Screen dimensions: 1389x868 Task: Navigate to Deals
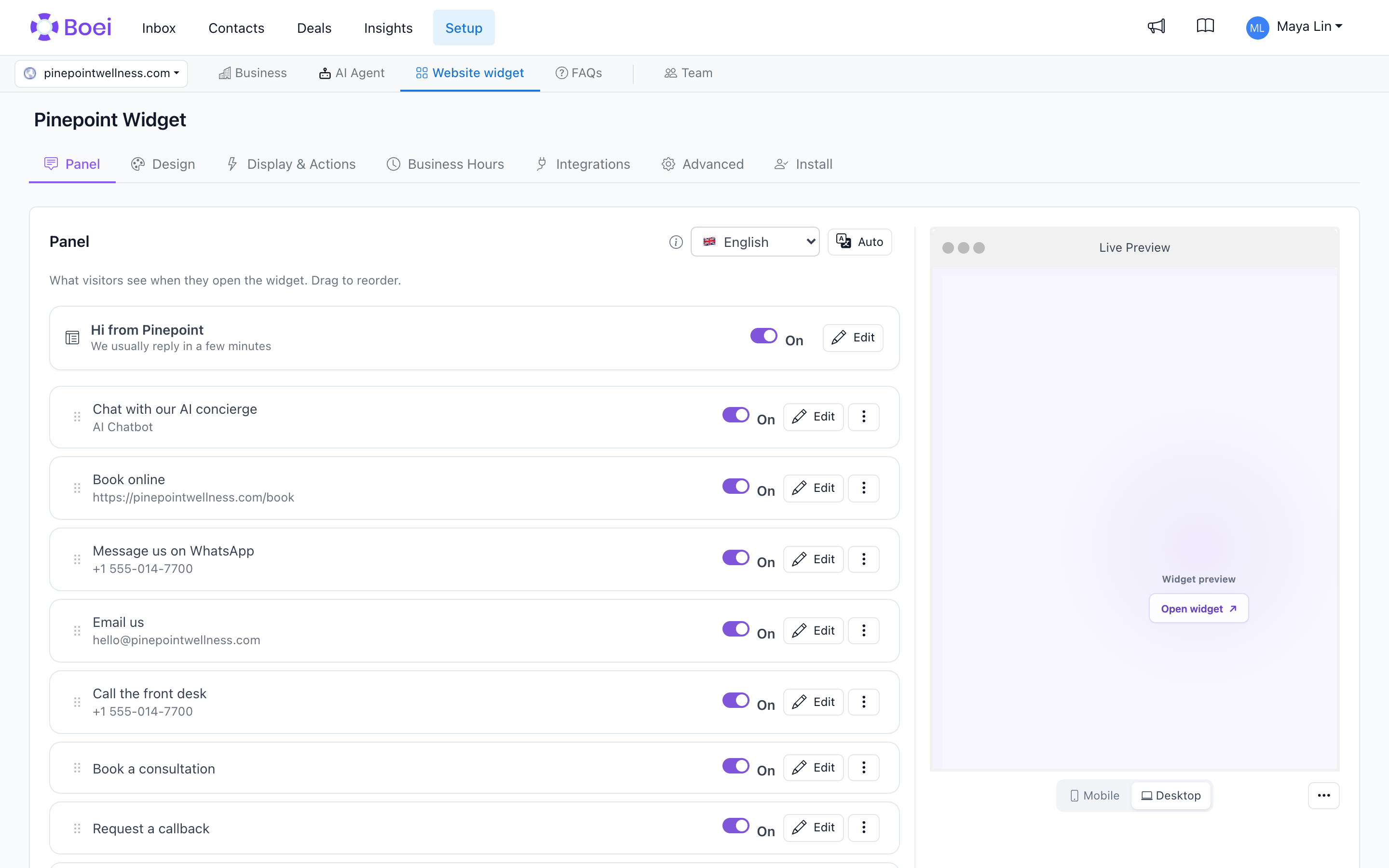pyautogui.click(x=314, y=27)
